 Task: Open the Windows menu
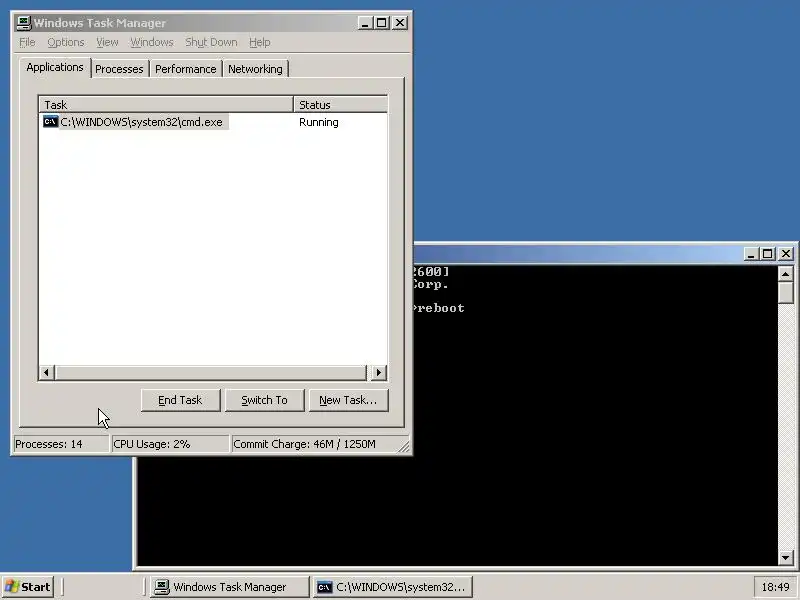(x=152, y=42)
